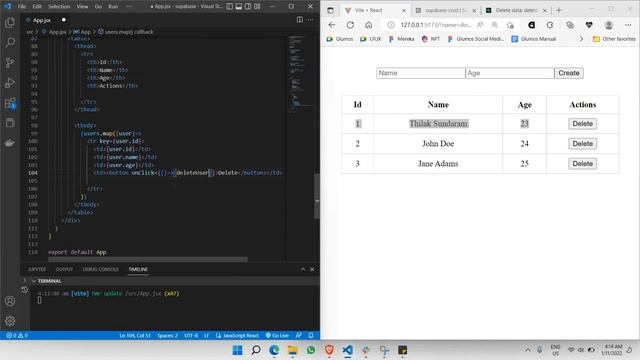Open the Run and Debug view in VS Code

[10, 82]
